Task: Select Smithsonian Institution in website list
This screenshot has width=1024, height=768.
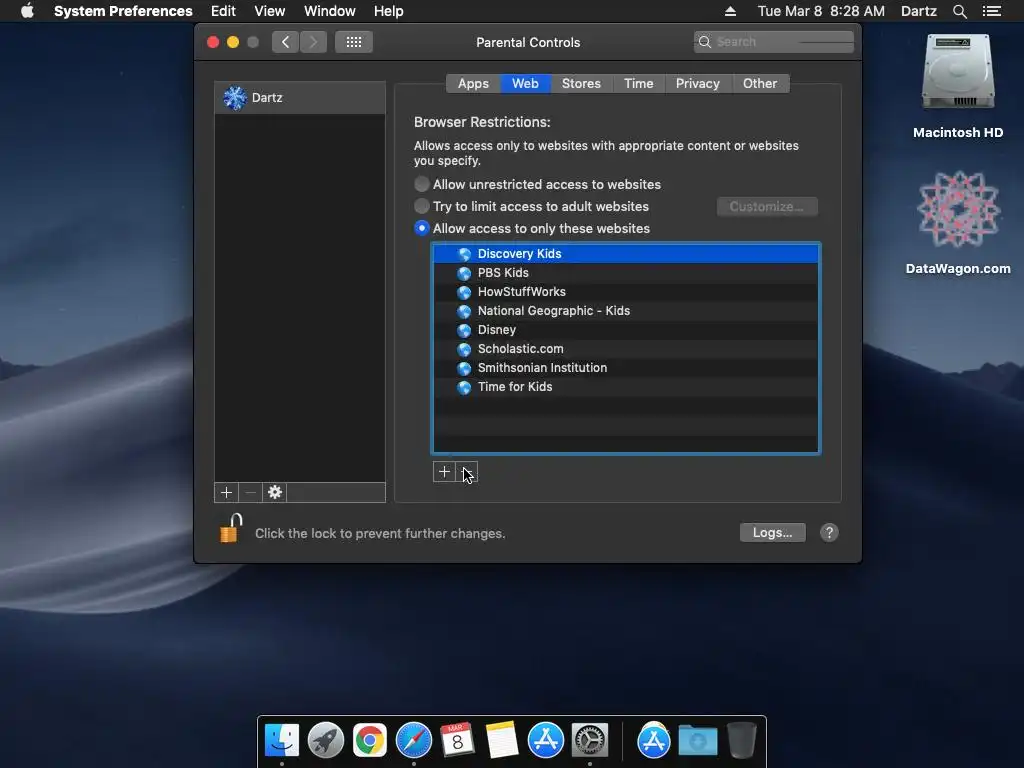Action: [626, 368]
